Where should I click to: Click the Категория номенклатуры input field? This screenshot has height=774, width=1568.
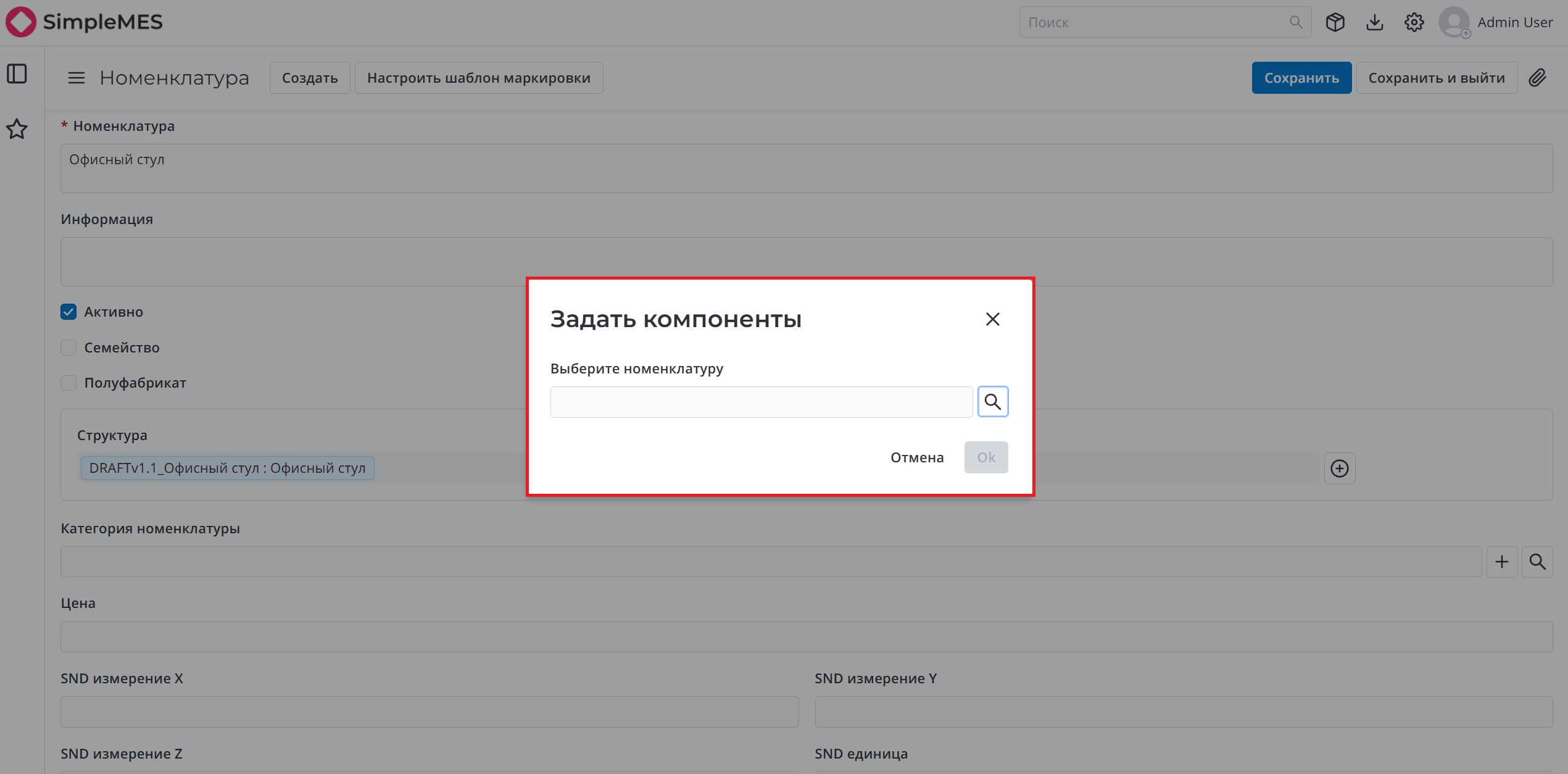coord(771,562)
